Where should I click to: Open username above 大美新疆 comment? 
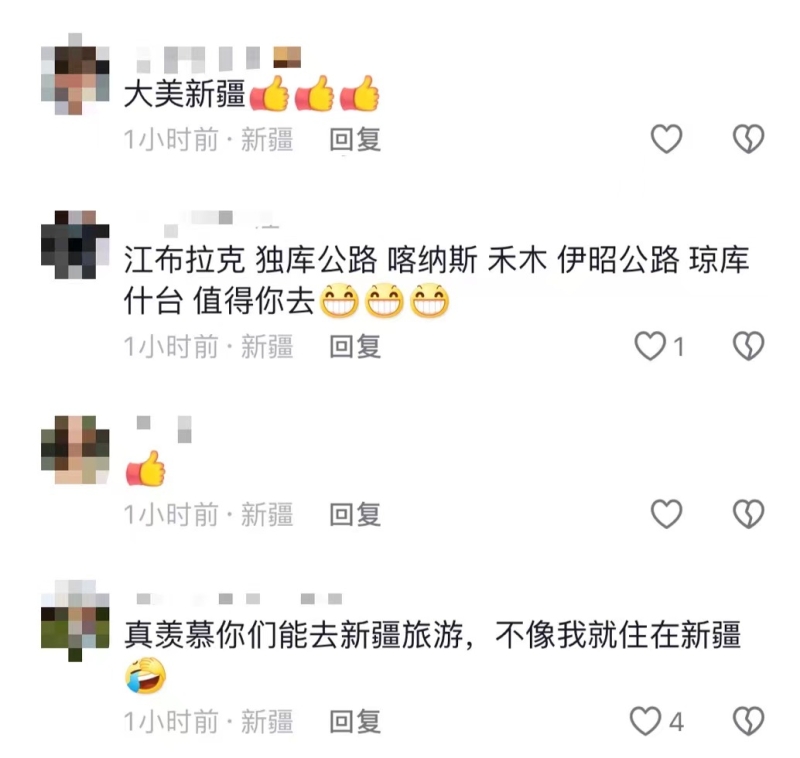[x=218, y=59]
